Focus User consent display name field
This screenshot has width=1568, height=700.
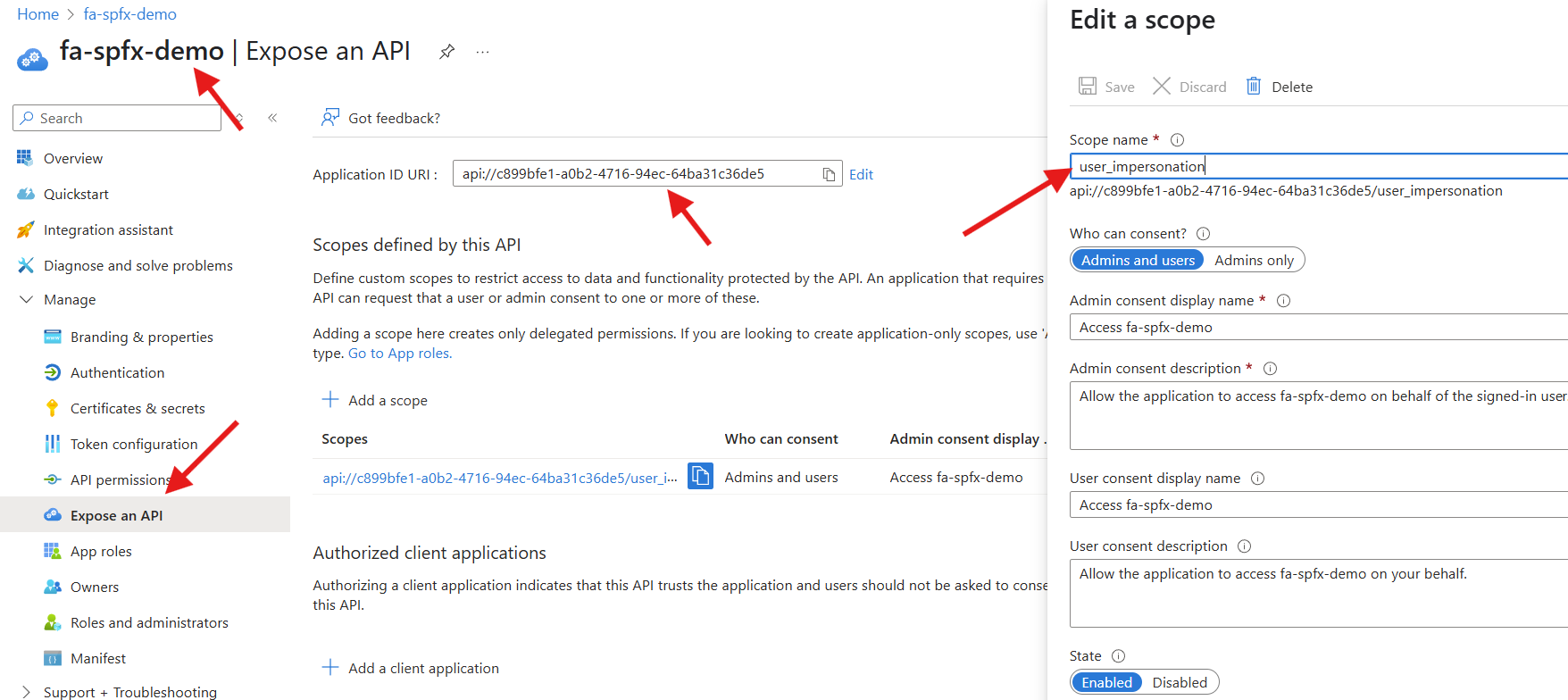(x=1319, y=504)
